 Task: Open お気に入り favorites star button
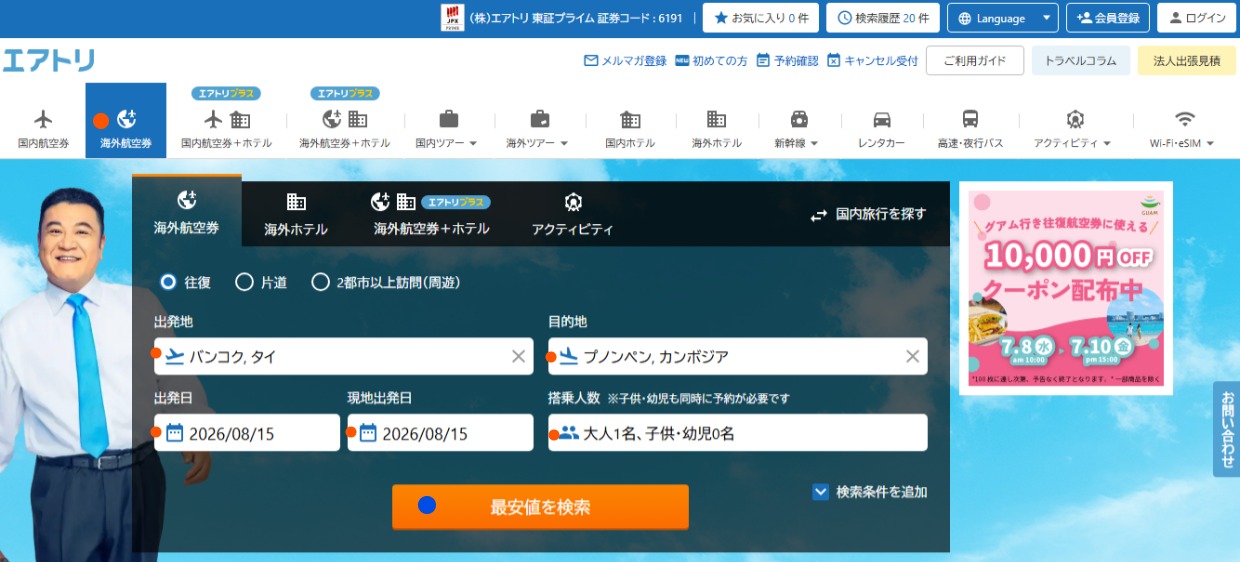tap(761, 18)
